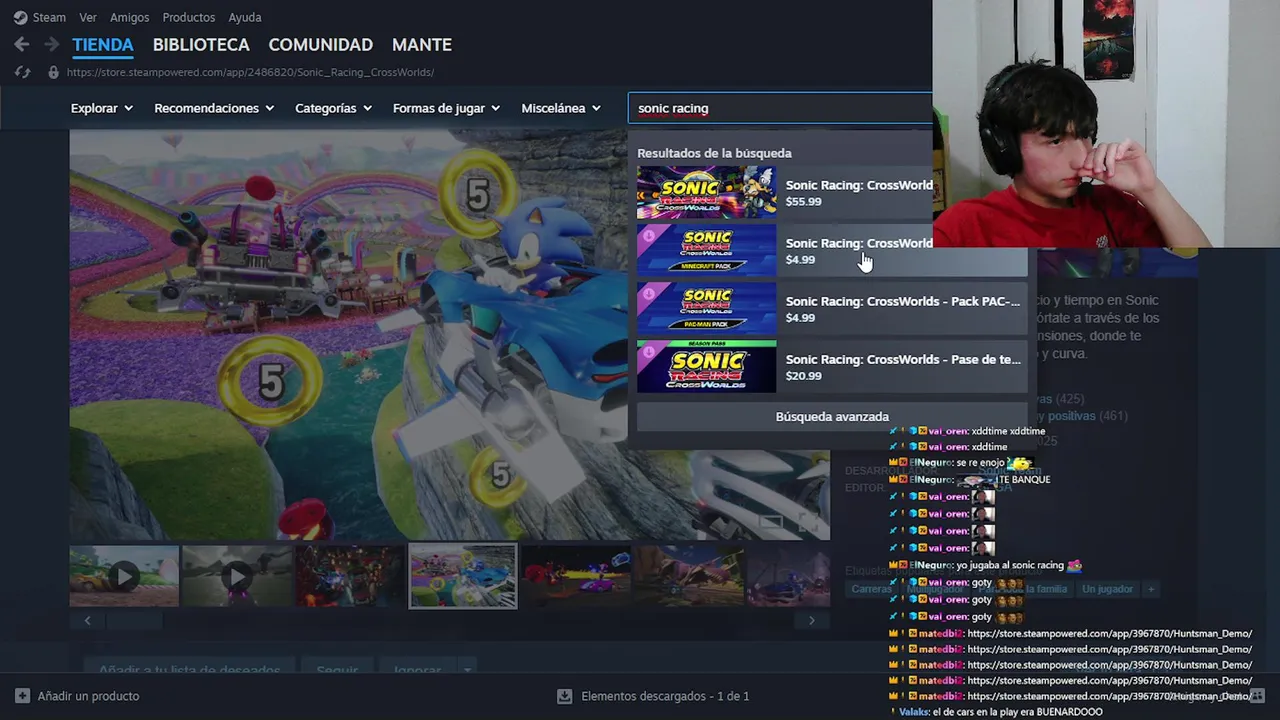This screenshot has height=720, width=1280.
Task: Select the fifth thumbnail with purple car
Action: [x=576, y=576]
